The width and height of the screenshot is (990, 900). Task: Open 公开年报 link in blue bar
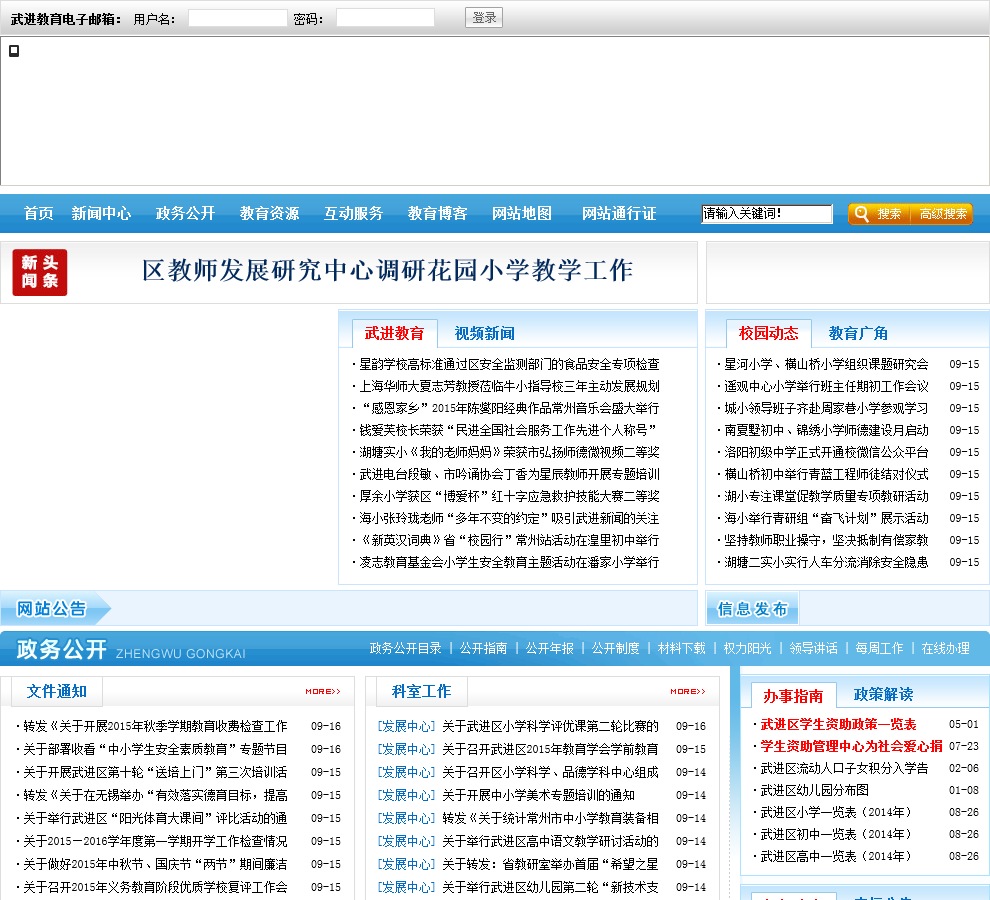tap(549, 648)
